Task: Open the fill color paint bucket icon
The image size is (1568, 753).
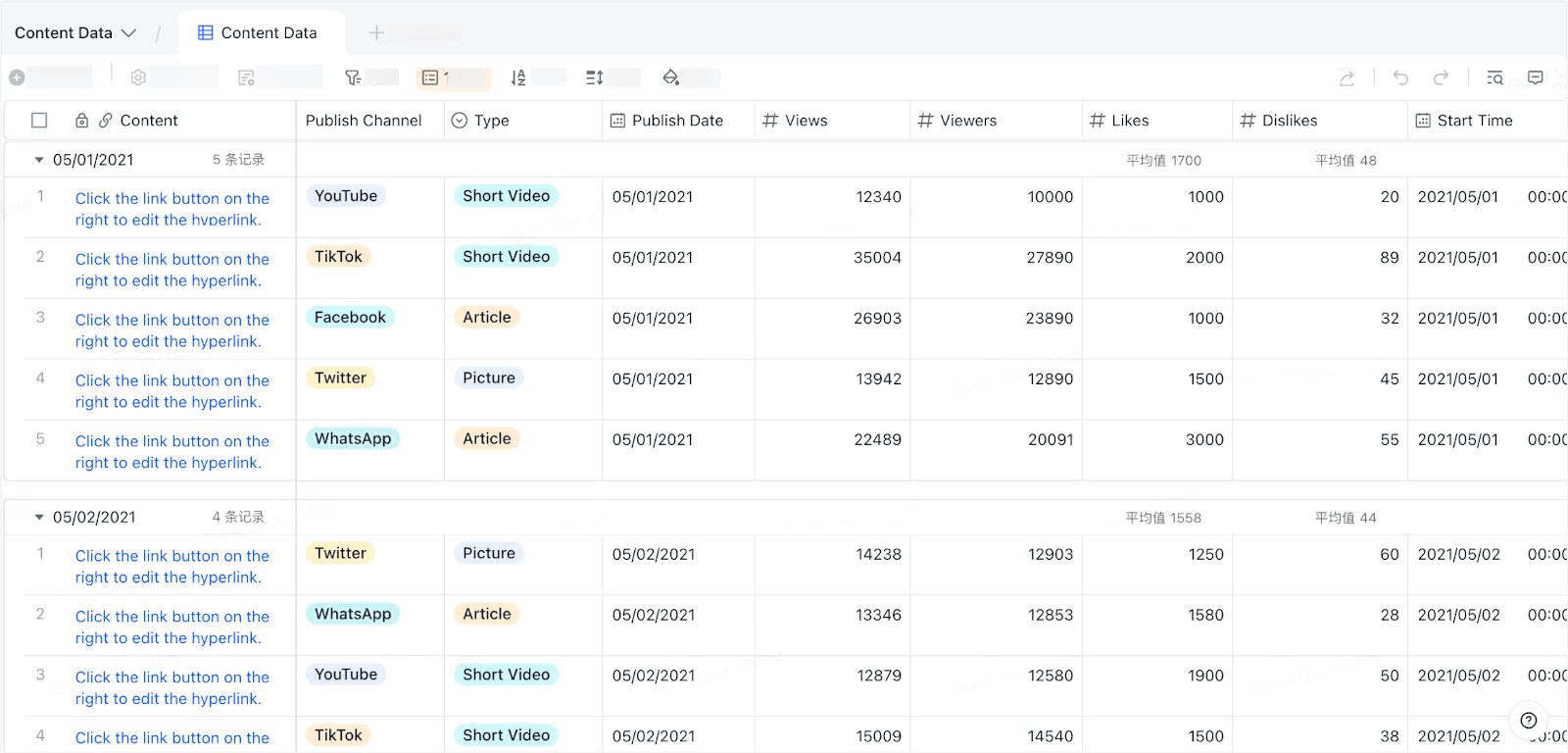Action: [670, 77]
